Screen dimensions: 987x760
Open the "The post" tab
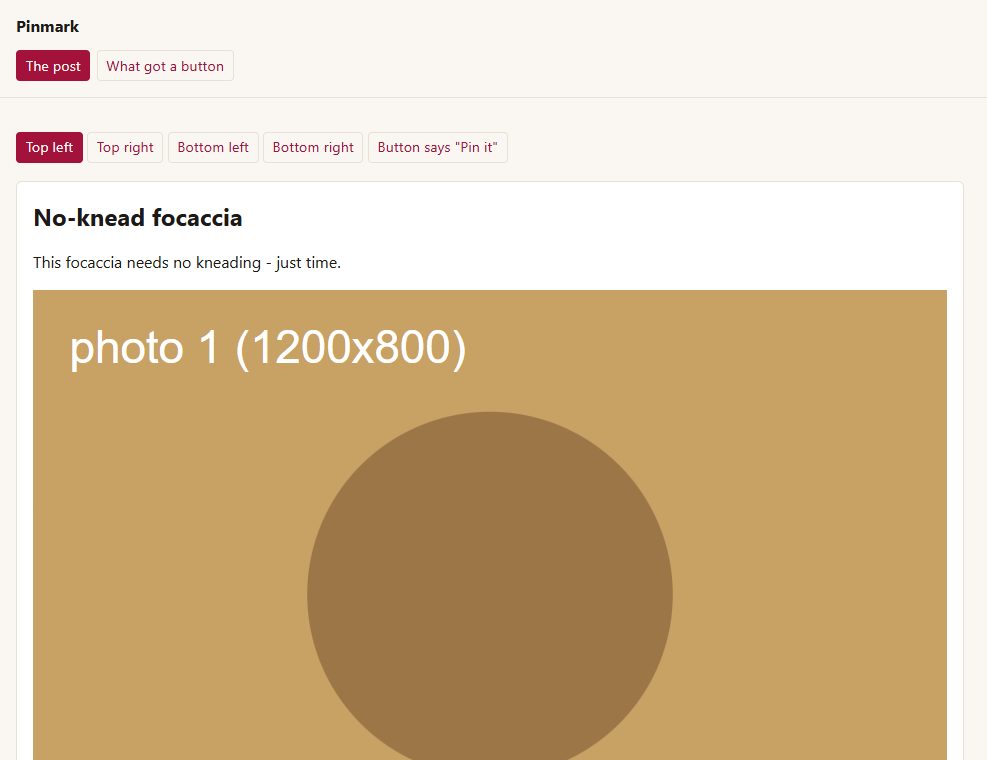click(x=53, y=65)
